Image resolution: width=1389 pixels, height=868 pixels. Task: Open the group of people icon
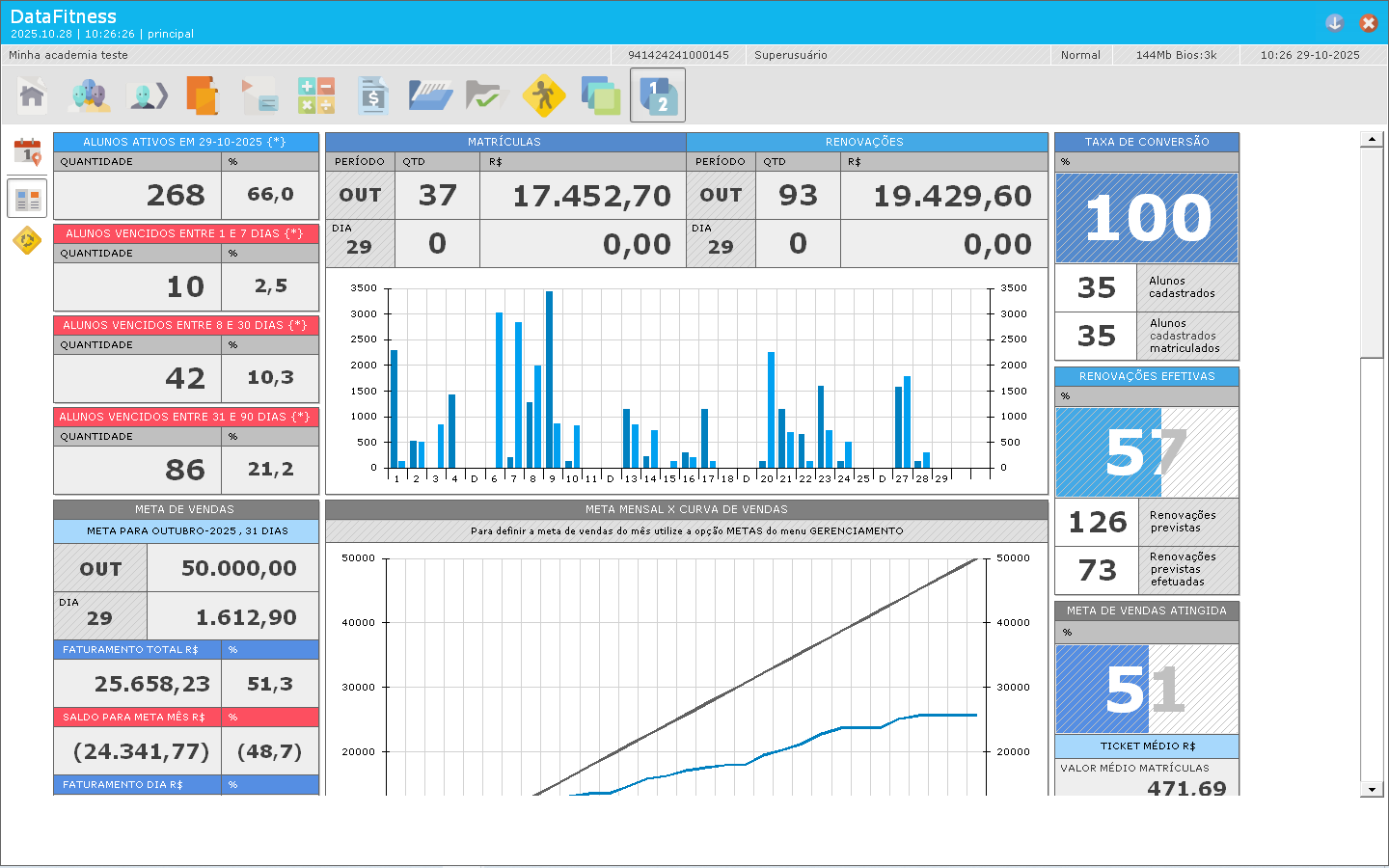click(x=90, y=95)
